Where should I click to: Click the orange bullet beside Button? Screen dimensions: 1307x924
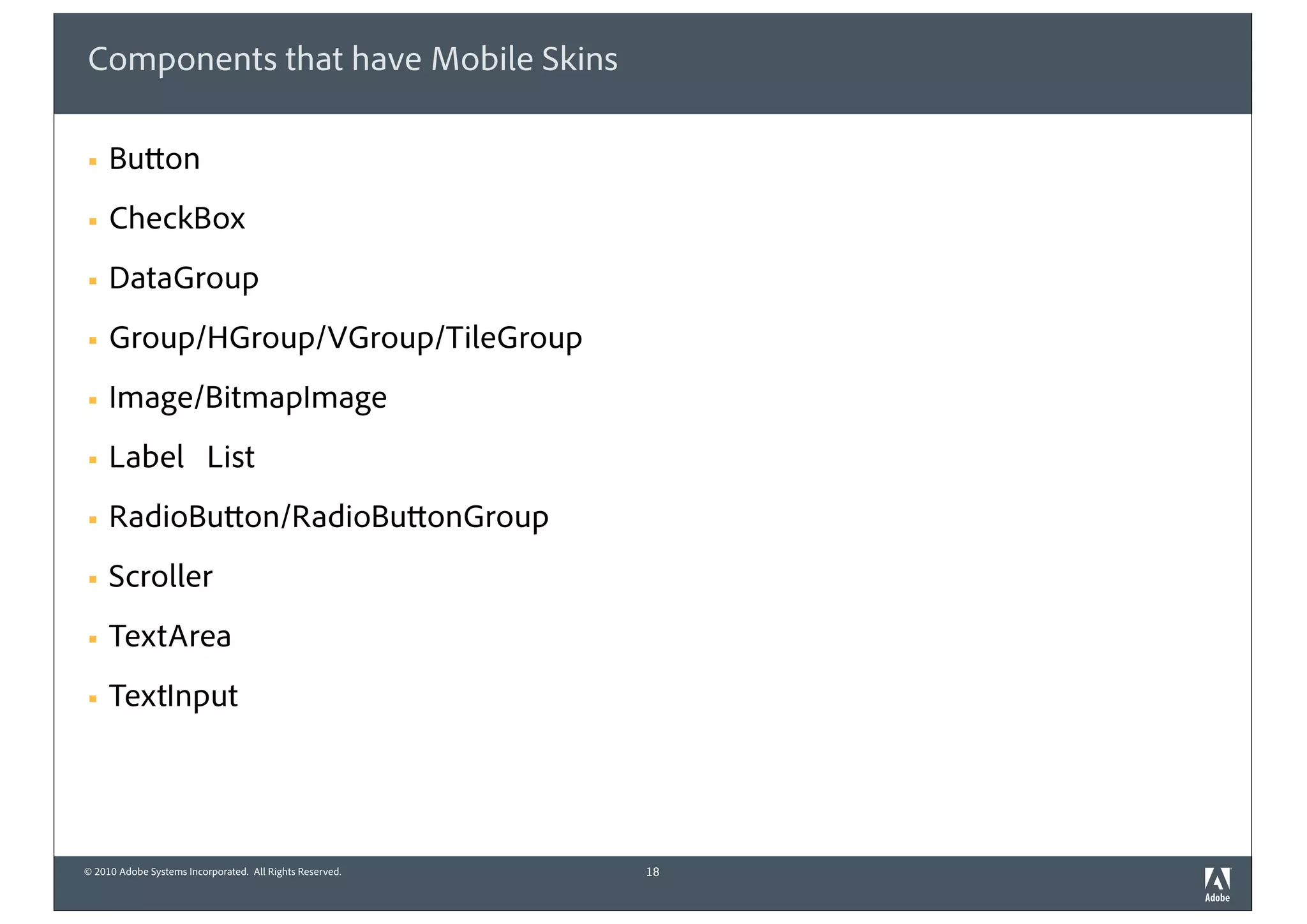tap(93, 162)
